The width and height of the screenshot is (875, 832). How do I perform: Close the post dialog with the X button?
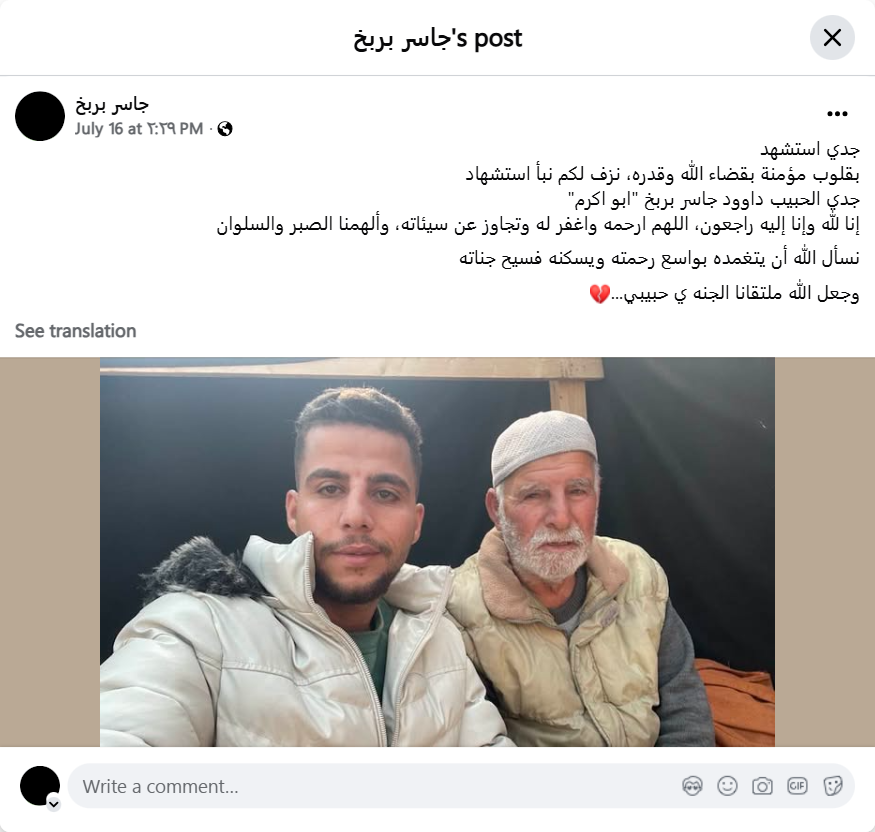832,38
